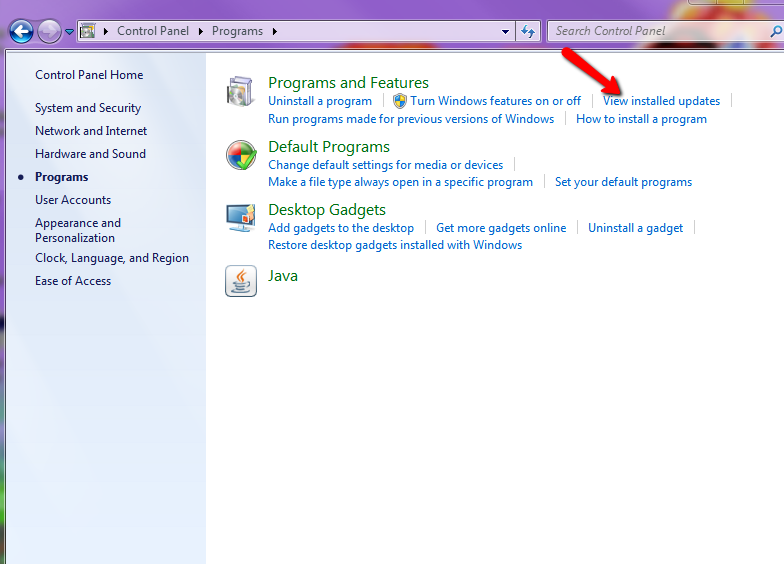This screenshot has height=564, width=784.
Task: Open Set your default programs link
Action: click(624, 182)
